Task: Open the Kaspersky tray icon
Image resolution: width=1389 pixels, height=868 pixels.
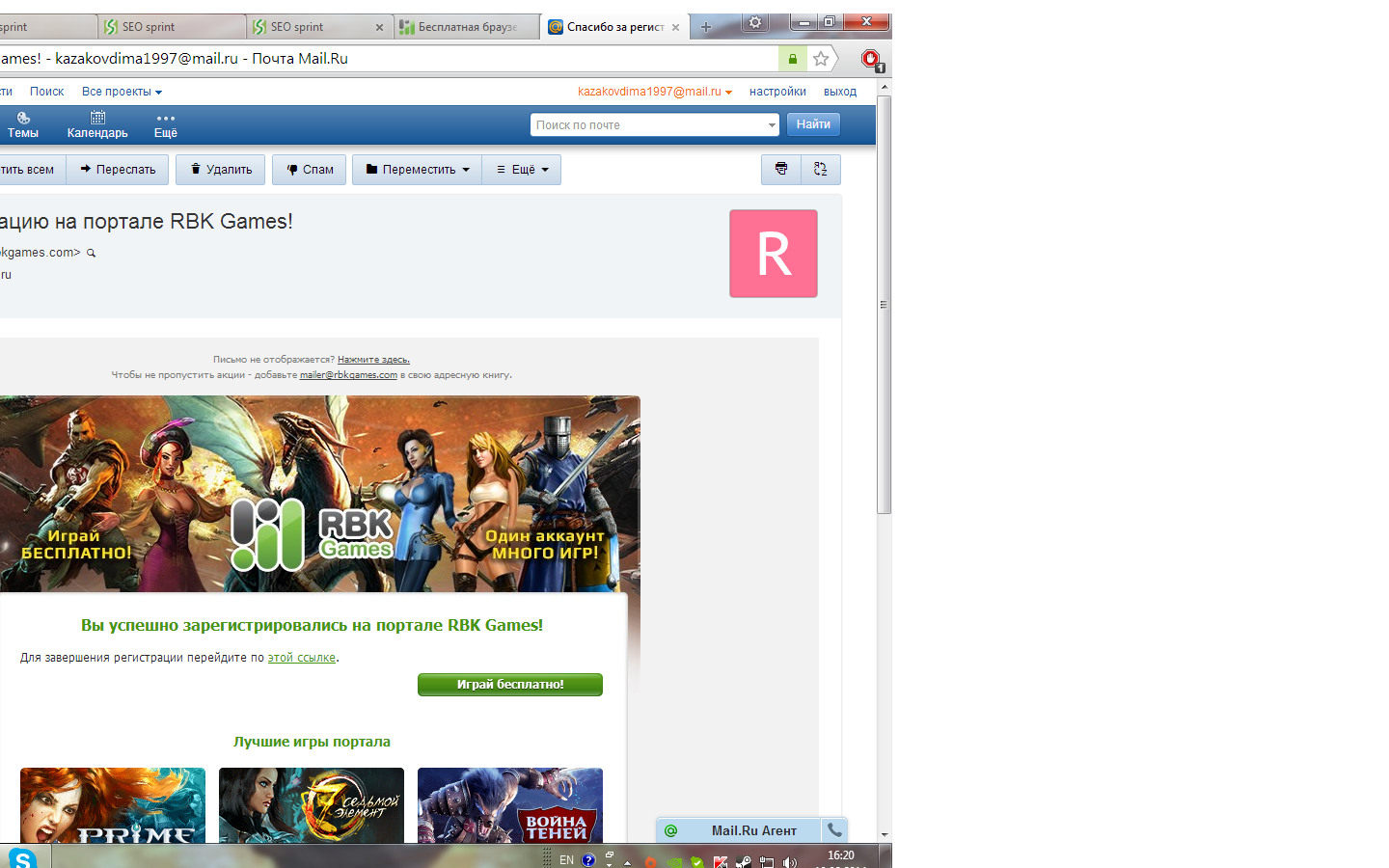Action: (721, 862)
